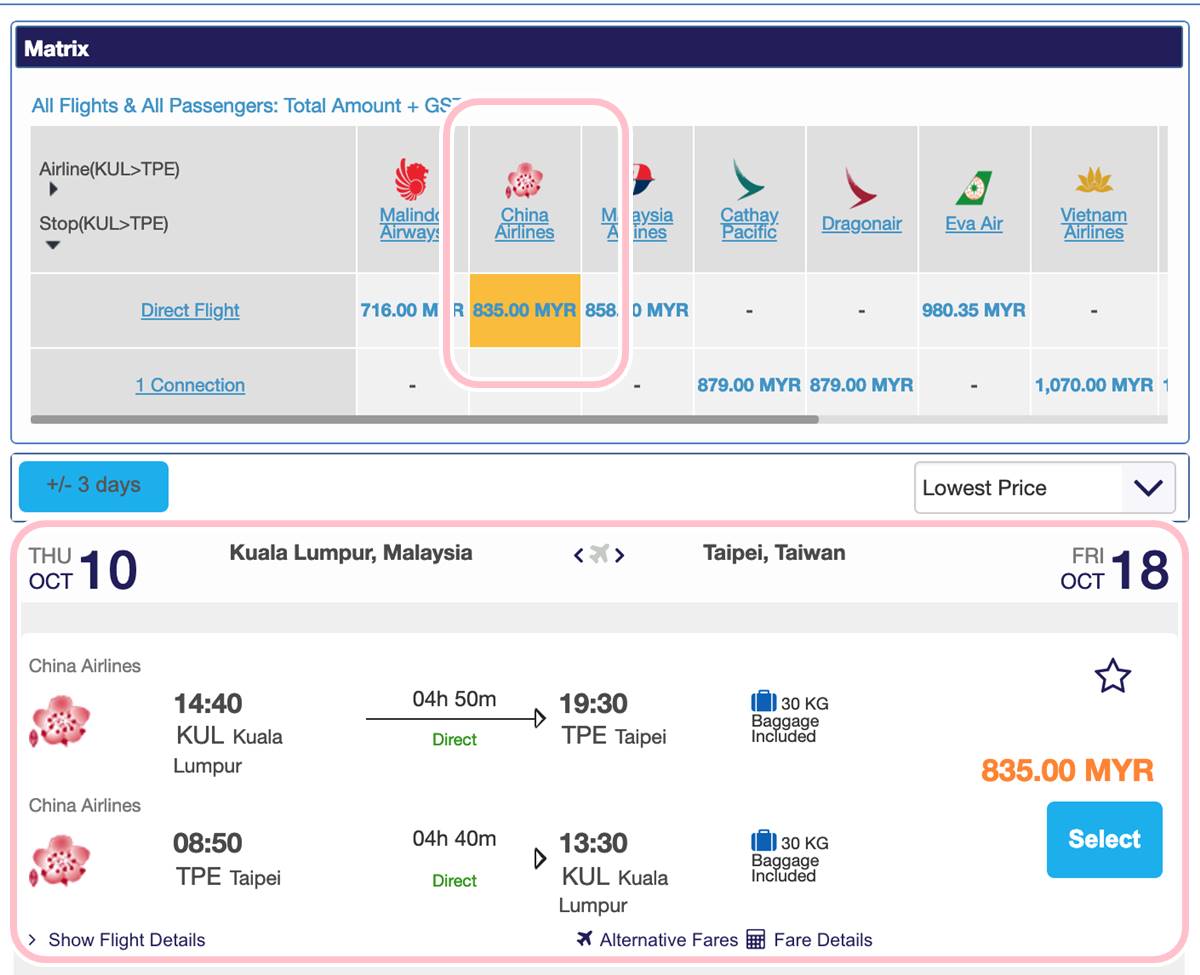
Task: Click the Fare Details calculator icon
Action: 756,939
